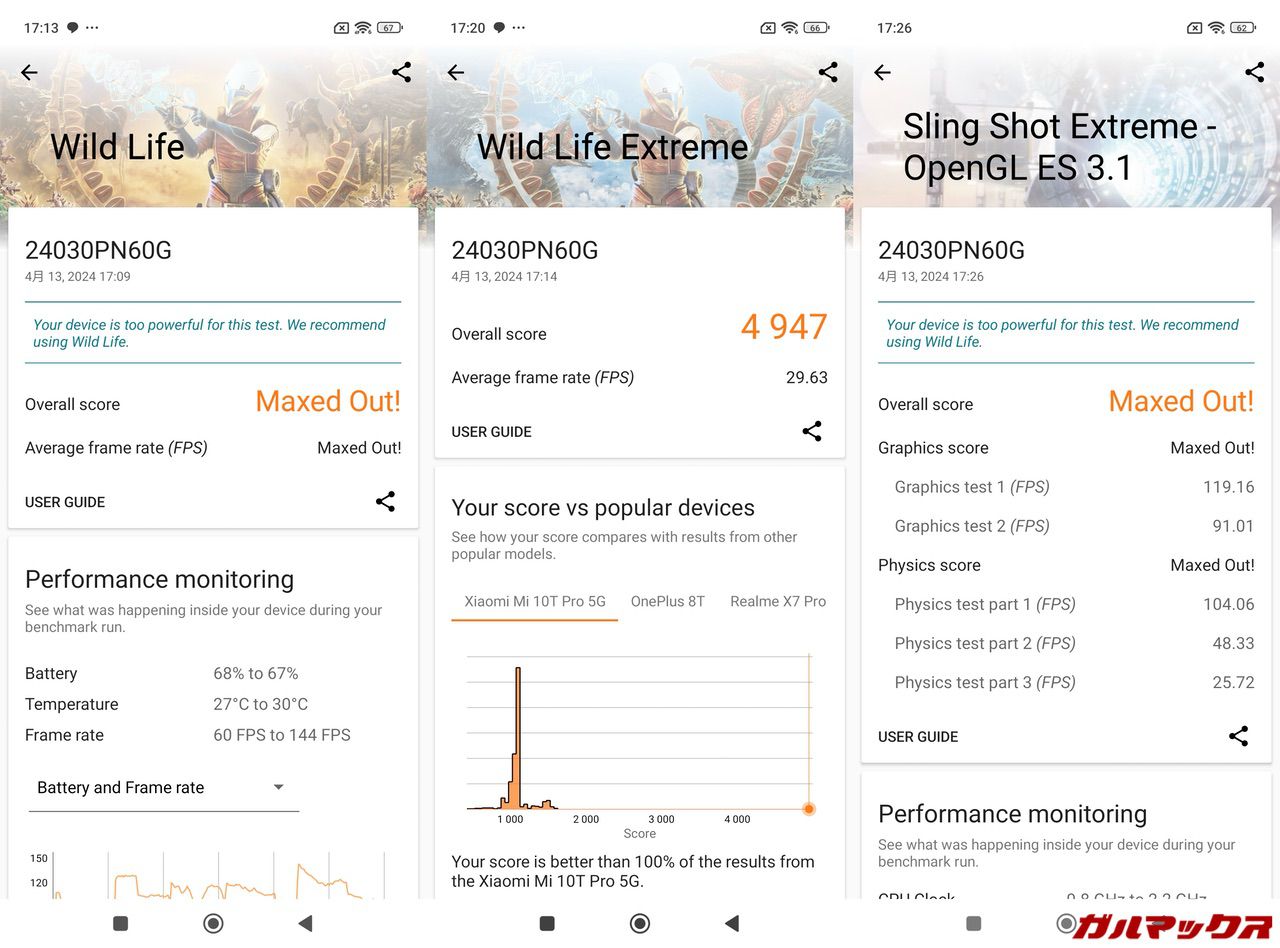Image resolution: width=1280 pixels, height=948 pixels.
Task: Tap back arrow on Sling Shot Extreme screen
Action: pos(882,72)
